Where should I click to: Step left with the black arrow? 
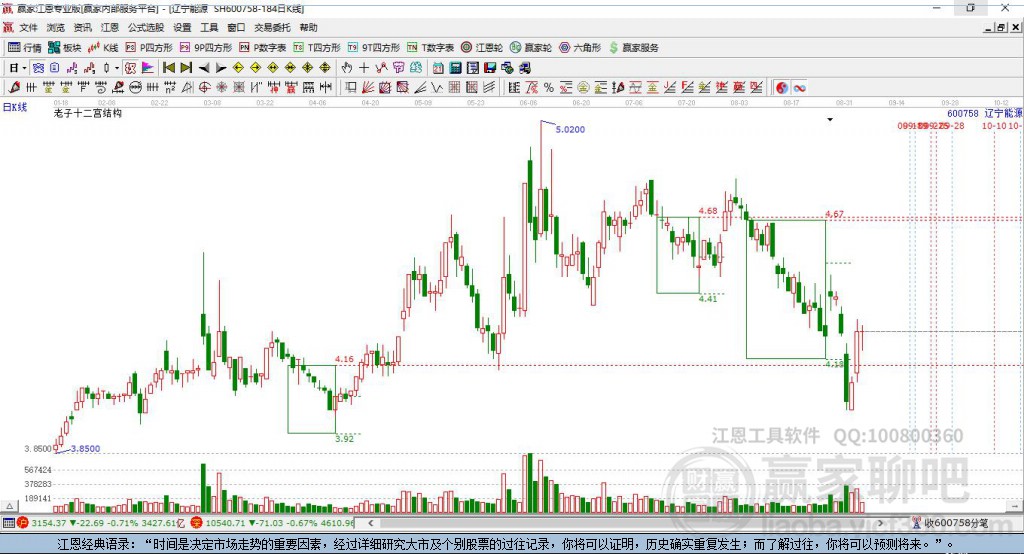pyautogui.click(x=204, y=68)
